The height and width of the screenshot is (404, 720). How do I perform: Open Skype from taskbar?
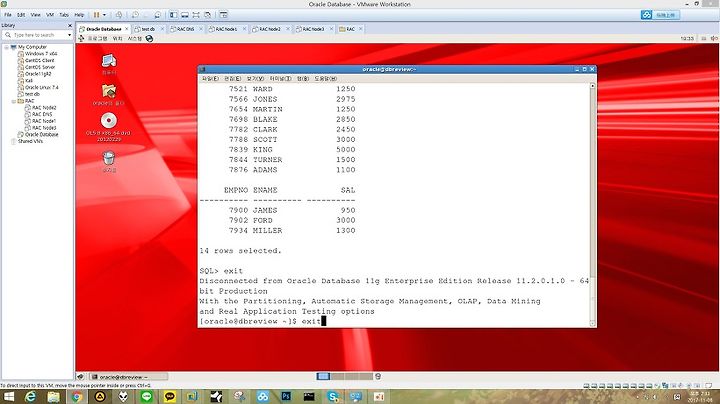click(x=333, y=397)
